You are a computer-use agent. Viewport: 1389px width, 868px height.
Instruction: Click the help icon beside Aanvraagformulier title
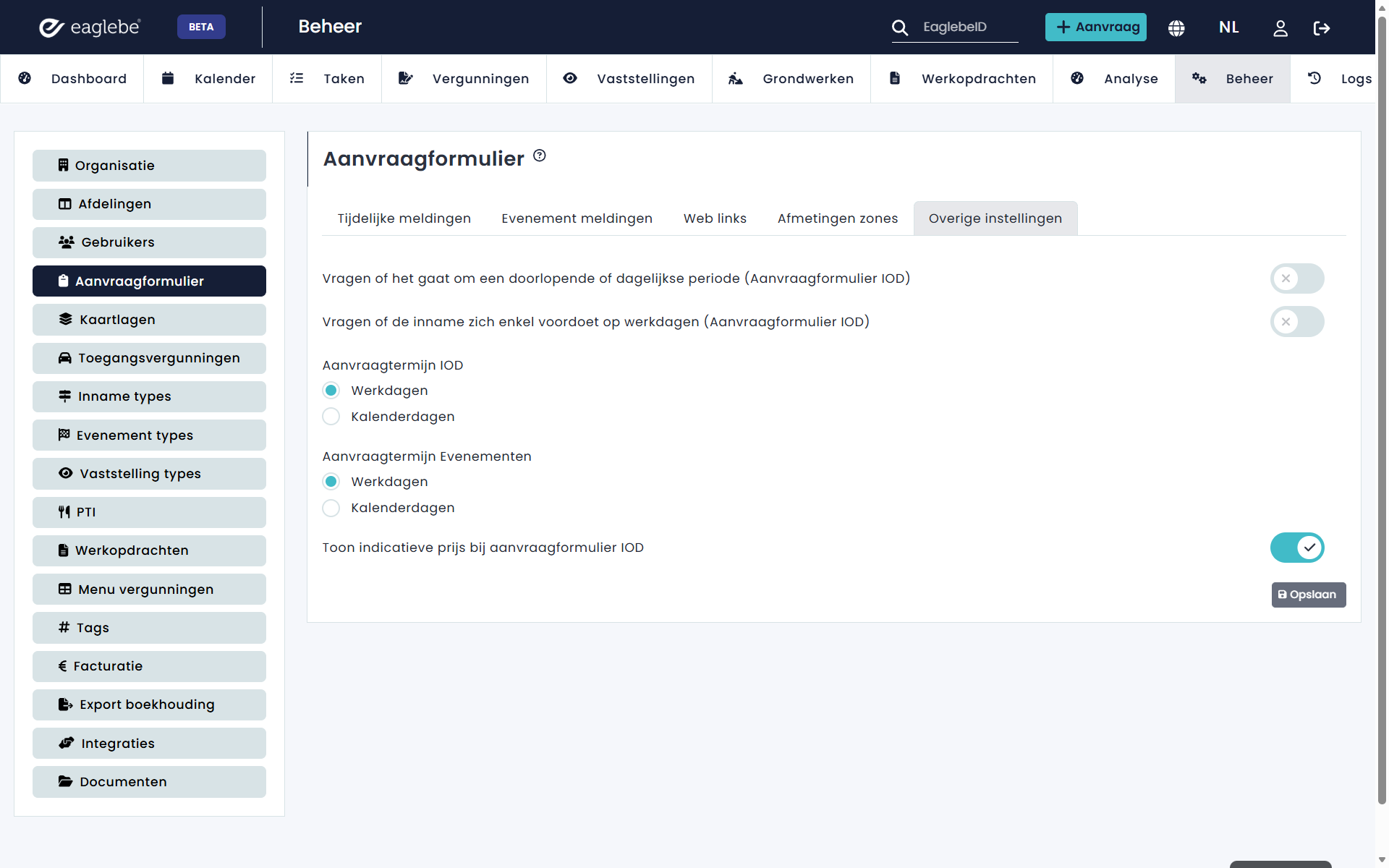(x=540, y=156)
